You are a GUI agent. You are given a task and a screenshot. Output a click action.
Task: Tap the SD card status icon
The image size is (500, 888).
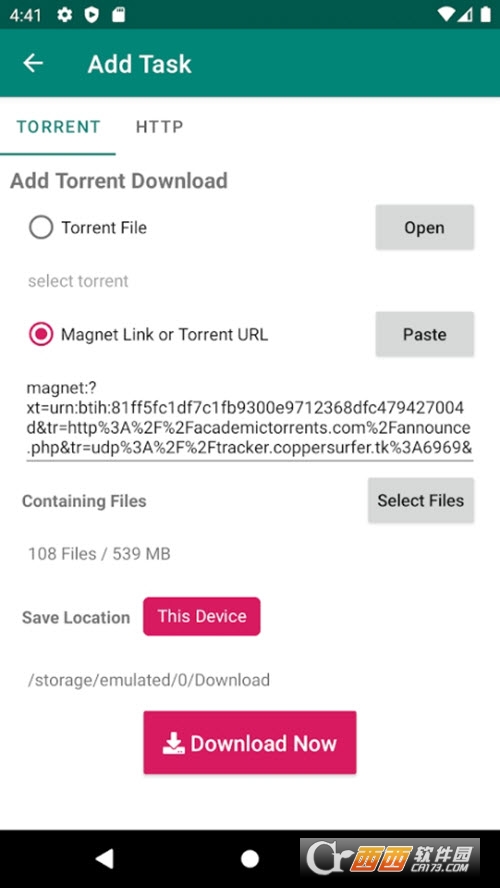tap(118, 15)
